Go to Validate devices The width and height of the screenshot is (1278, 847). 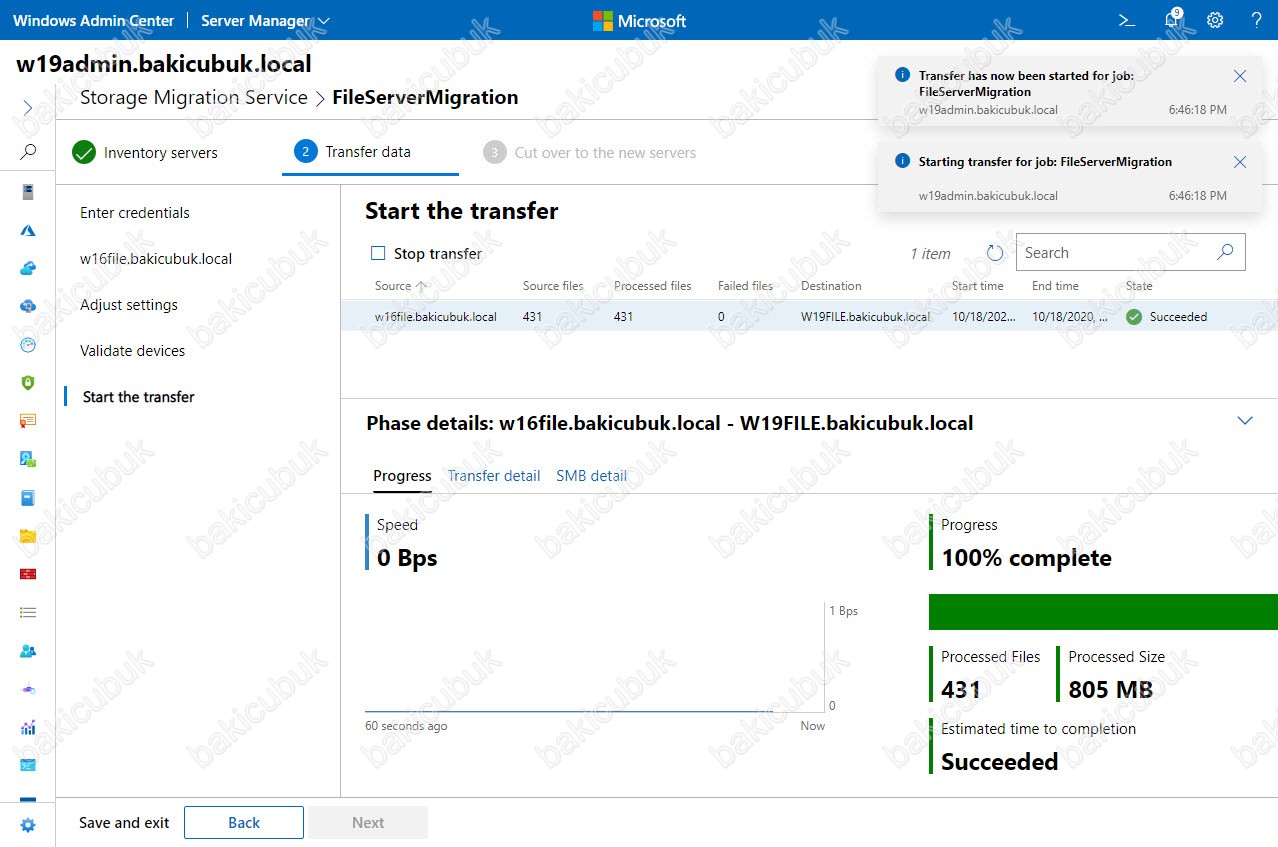[133, 351]
